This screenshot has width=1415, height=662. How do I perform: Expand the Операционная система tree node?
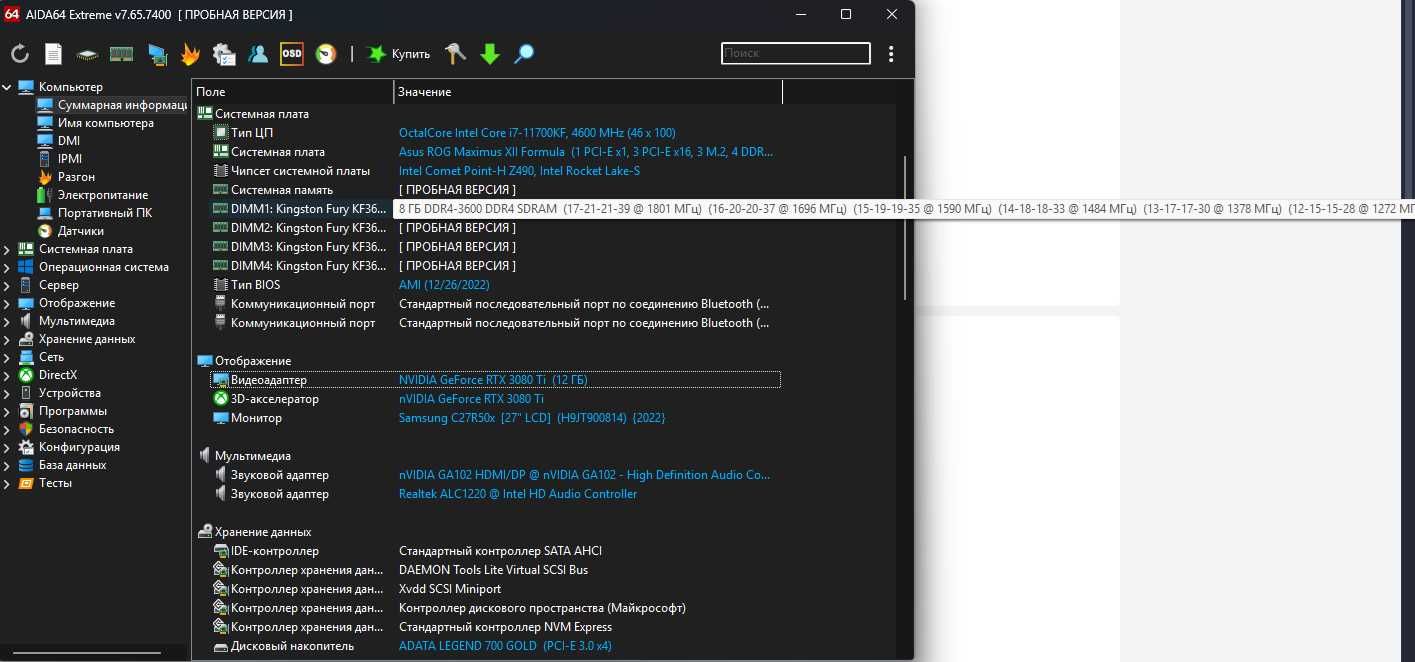point(7,267)
